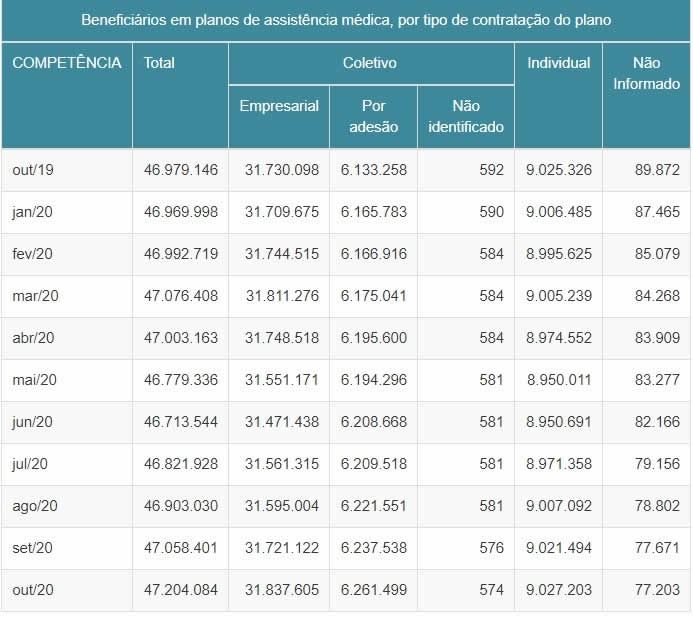
Task: Select the COMPETÊNCIA column header
Action: coord(67,63)
